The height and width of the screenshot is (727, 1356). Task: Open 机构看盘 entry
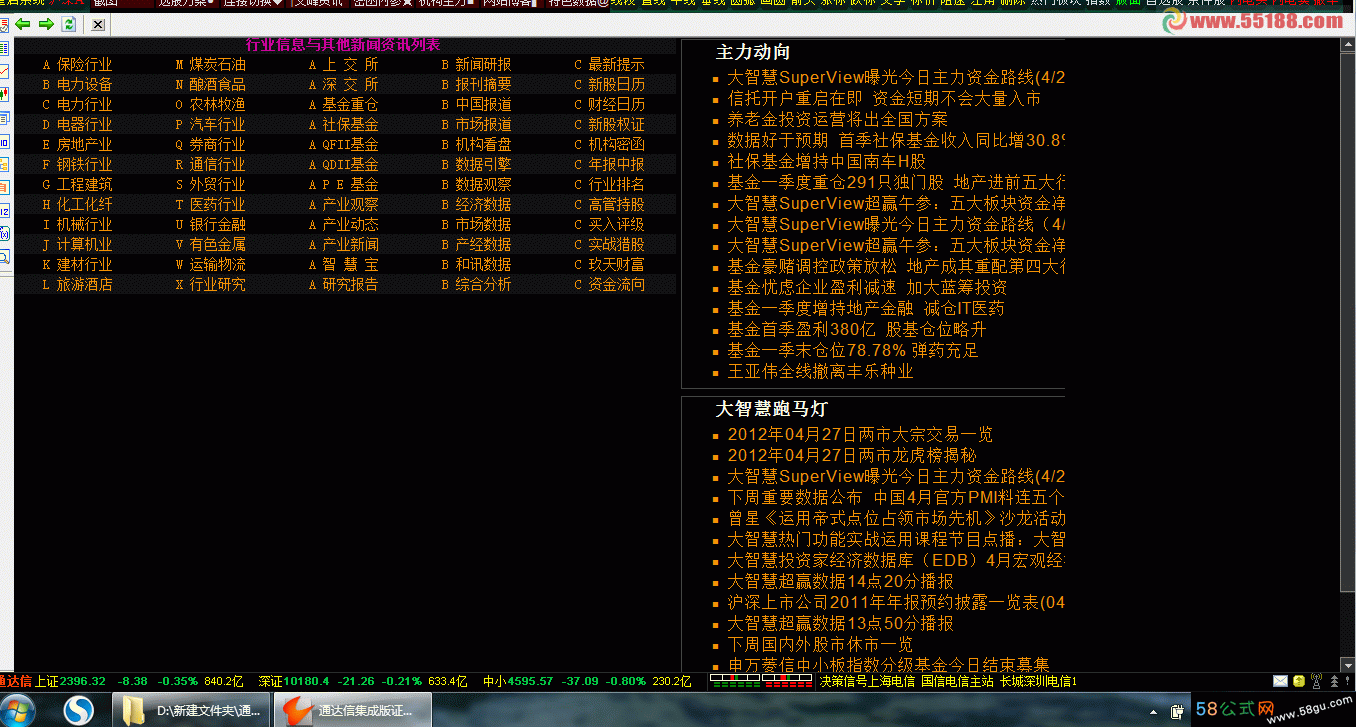click(x=483, y=145)
